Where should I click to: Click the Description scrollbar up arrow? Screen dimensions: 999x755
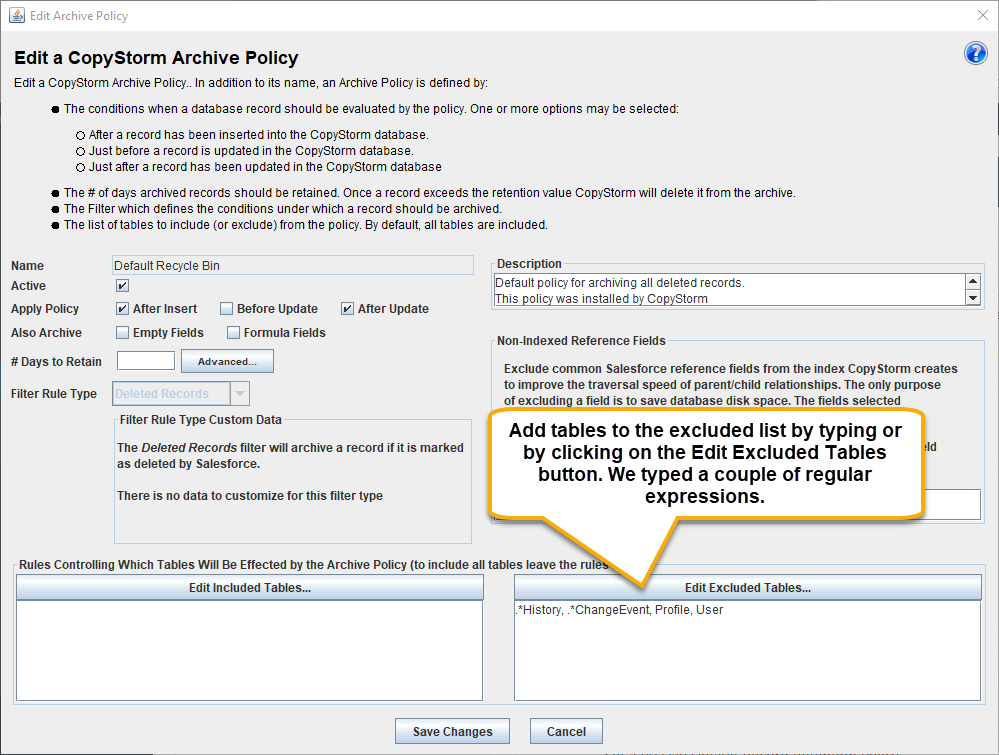tap(973, 282)
